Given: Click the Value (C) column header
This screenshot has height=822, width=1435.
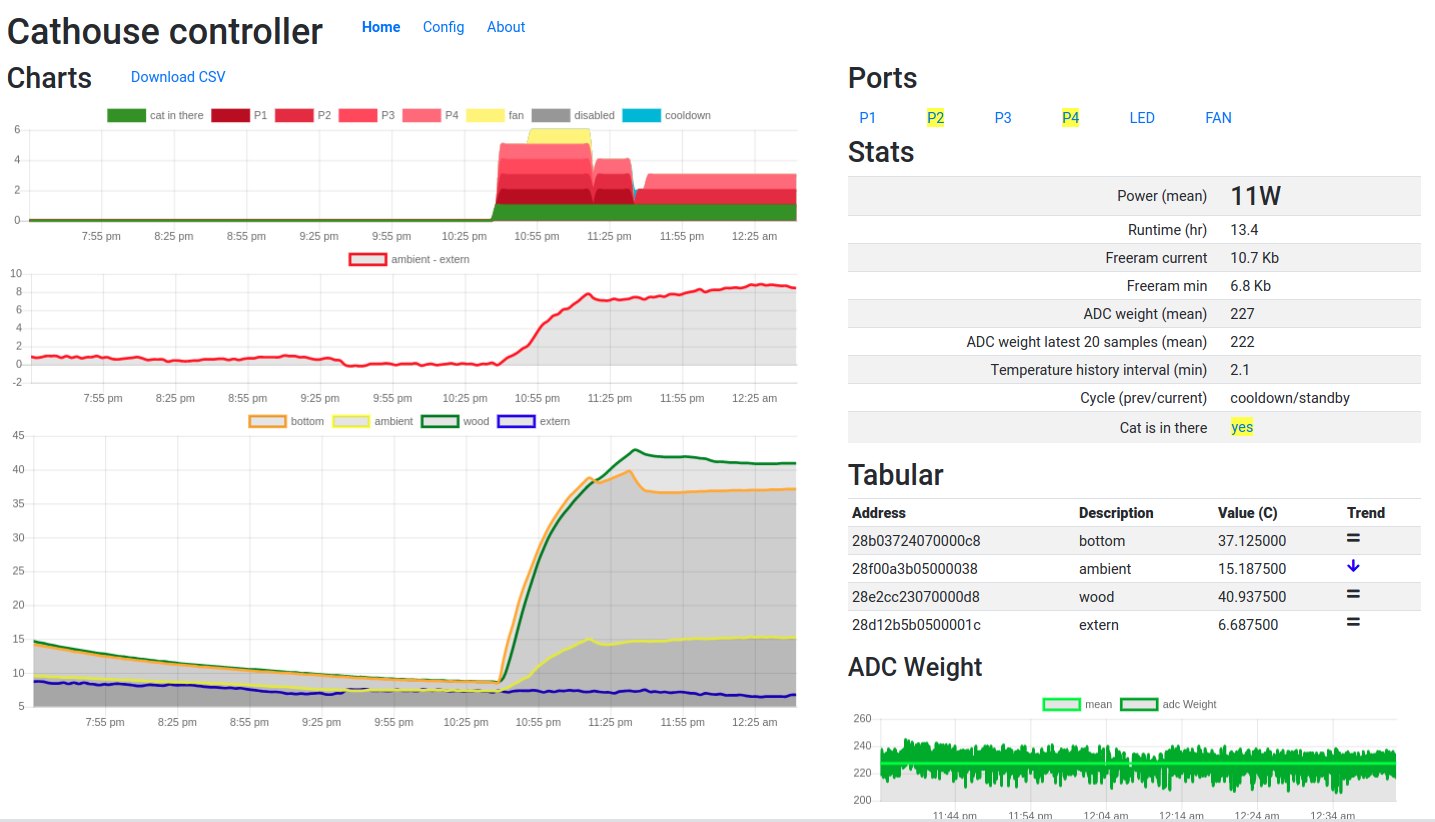Looking at the screenshot, I should [x=1247, y=513].
